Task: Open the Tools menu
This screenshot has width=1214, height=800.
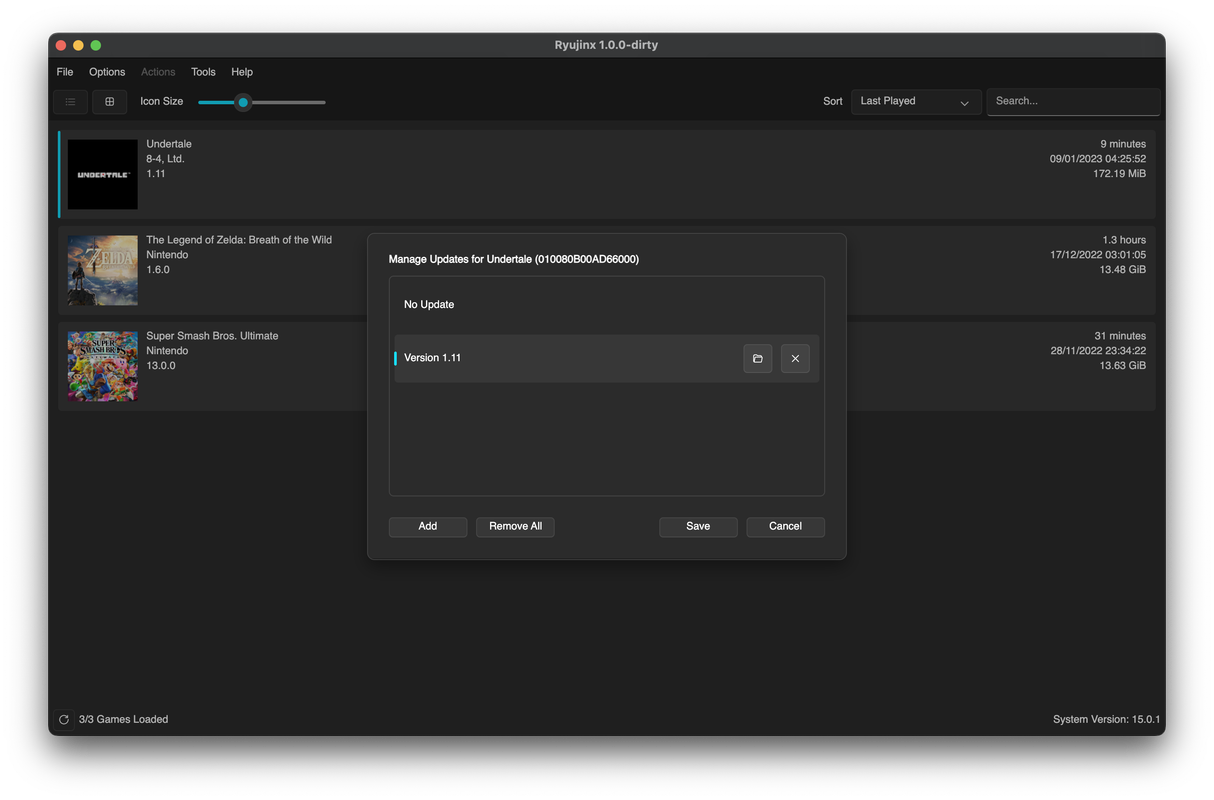Action: click(x=203, y=72)
